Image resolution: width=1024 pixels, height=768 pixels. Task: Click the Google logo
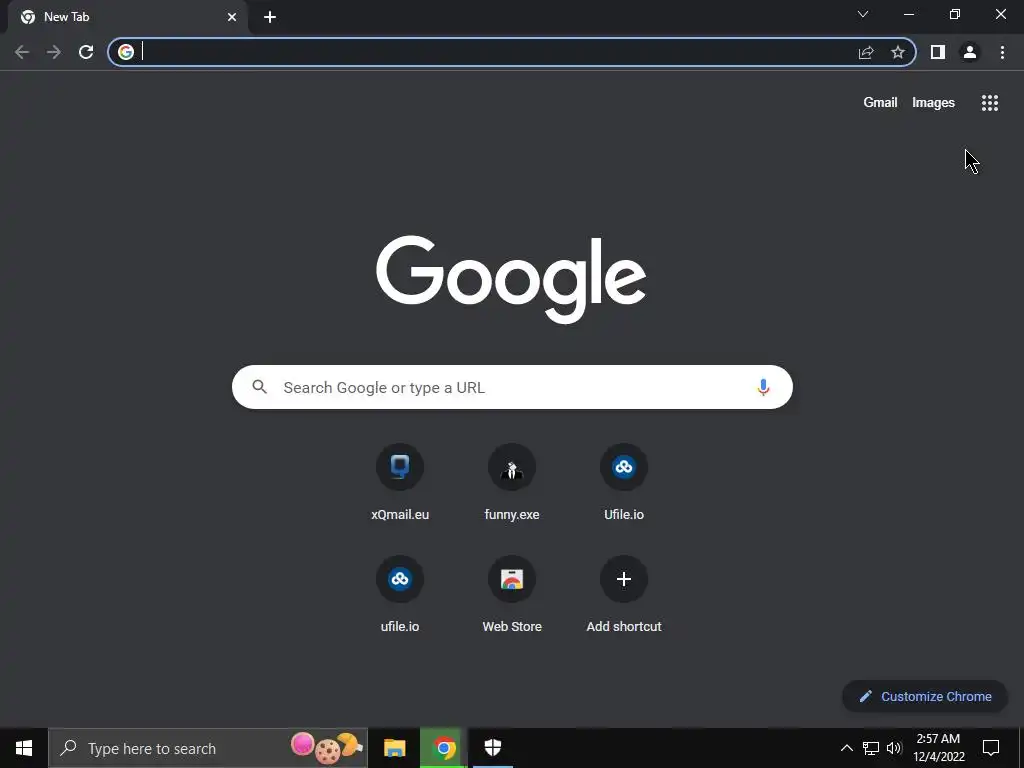(511, 279)
